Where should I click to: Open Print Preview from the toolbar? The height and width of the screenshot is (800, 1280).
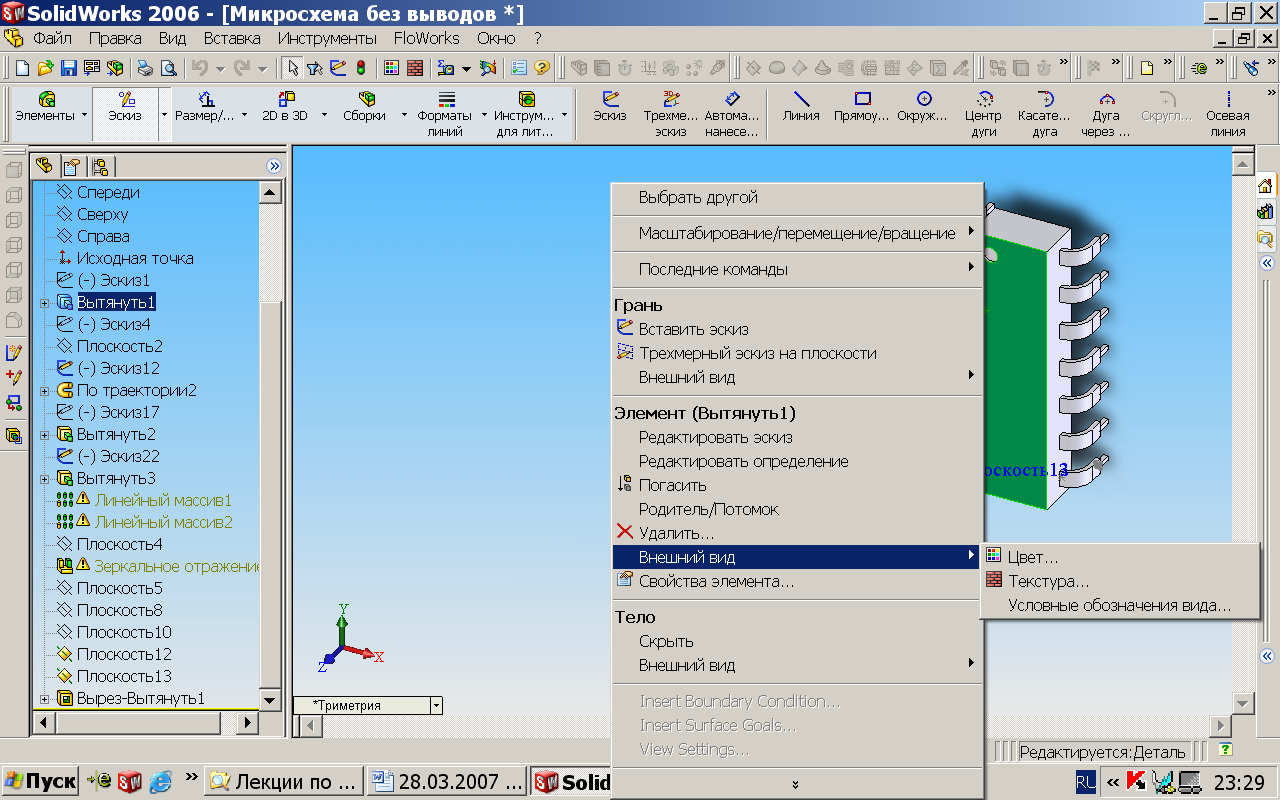click(168, 68)
